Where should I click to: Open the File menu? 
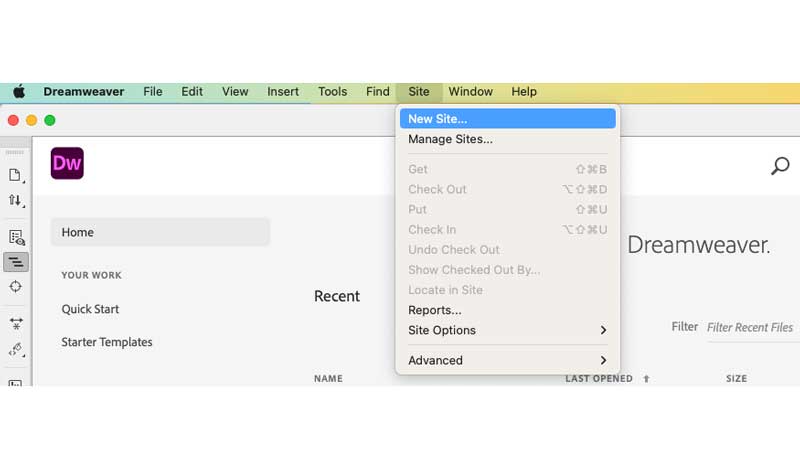pyautogui.click(x=153, y=92)
